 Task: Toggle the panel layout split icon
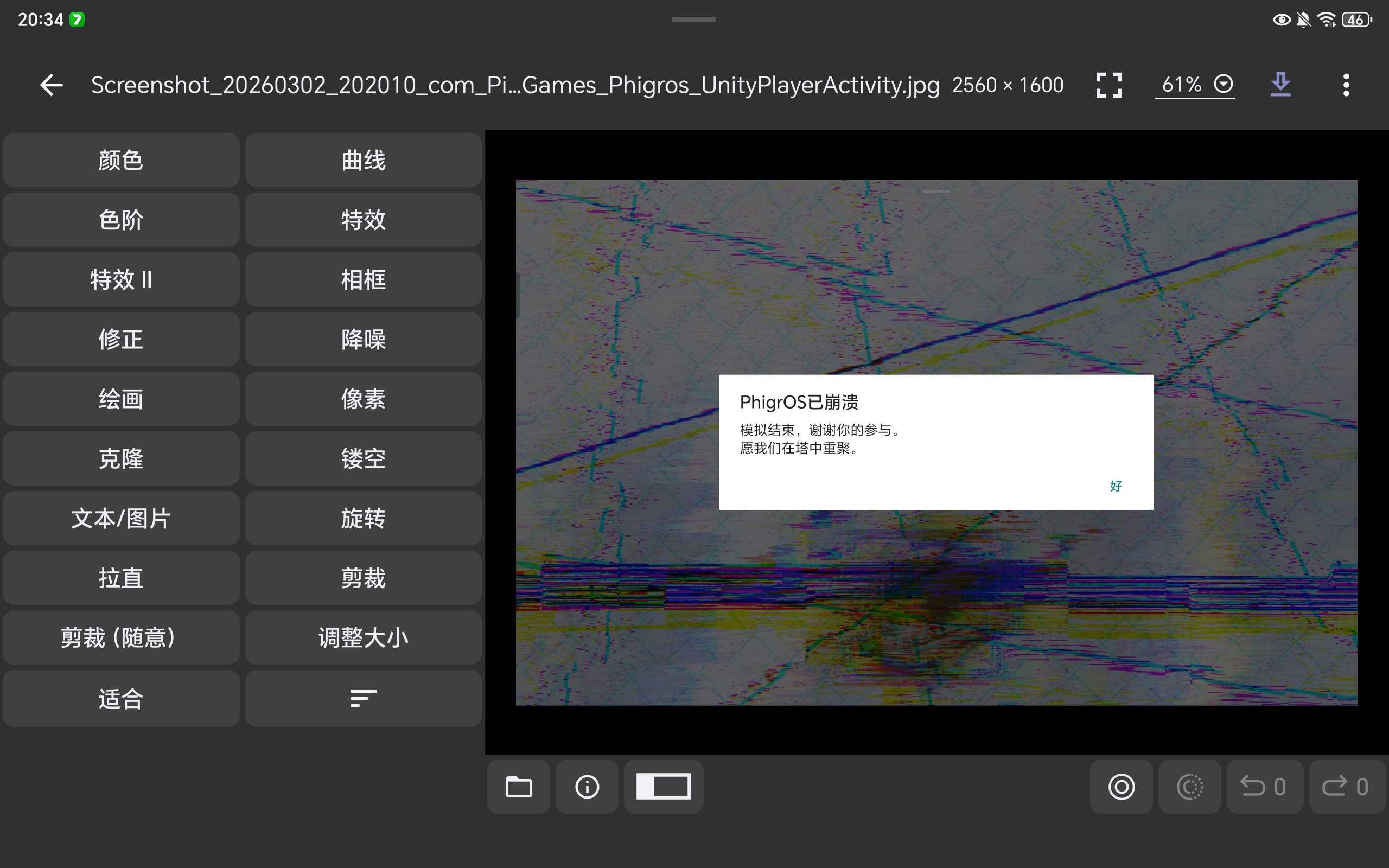pyautogui.click(x=664, y=787)
